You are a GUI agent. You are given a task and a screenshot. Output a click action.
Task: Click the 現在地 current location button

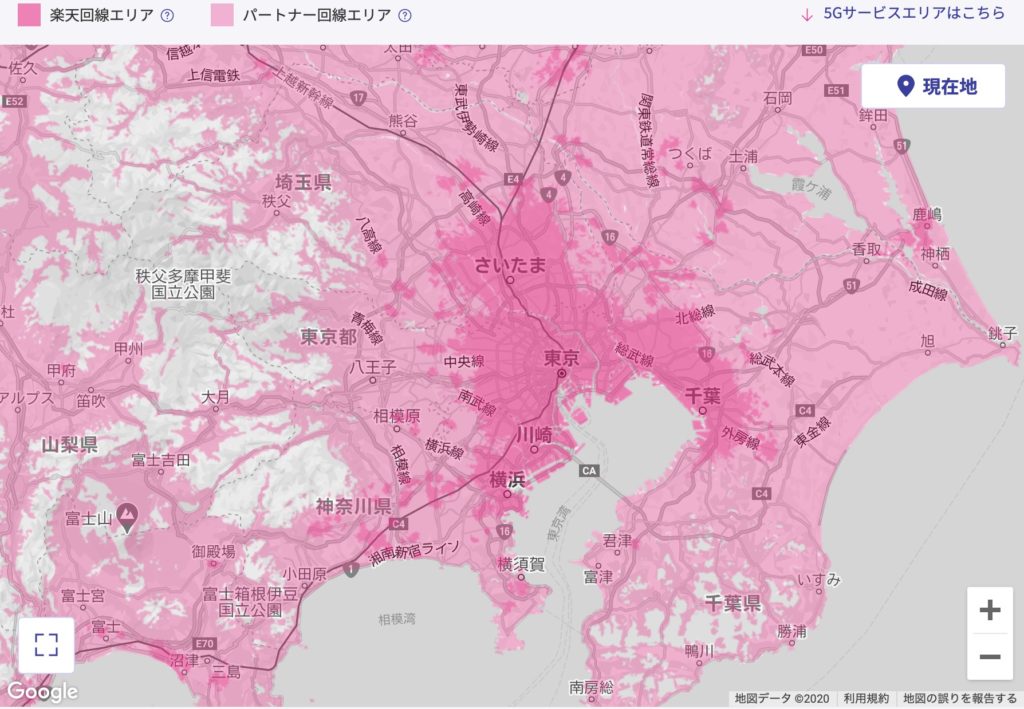coord(933,86)
